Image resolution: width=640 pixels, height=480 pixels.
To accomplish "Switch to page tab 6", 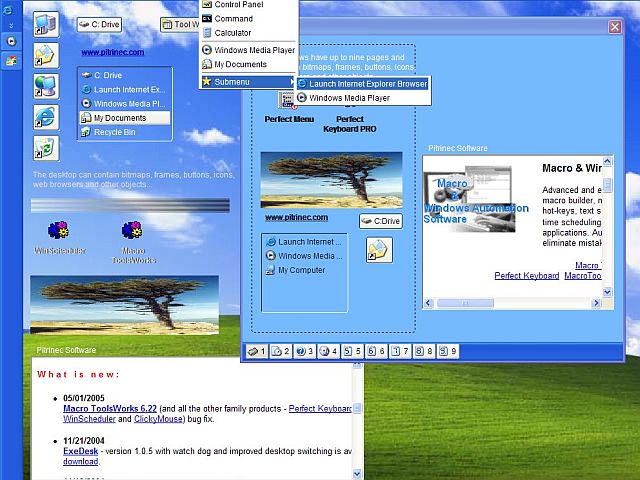I will pyautogui.click(x=376, y=351).
